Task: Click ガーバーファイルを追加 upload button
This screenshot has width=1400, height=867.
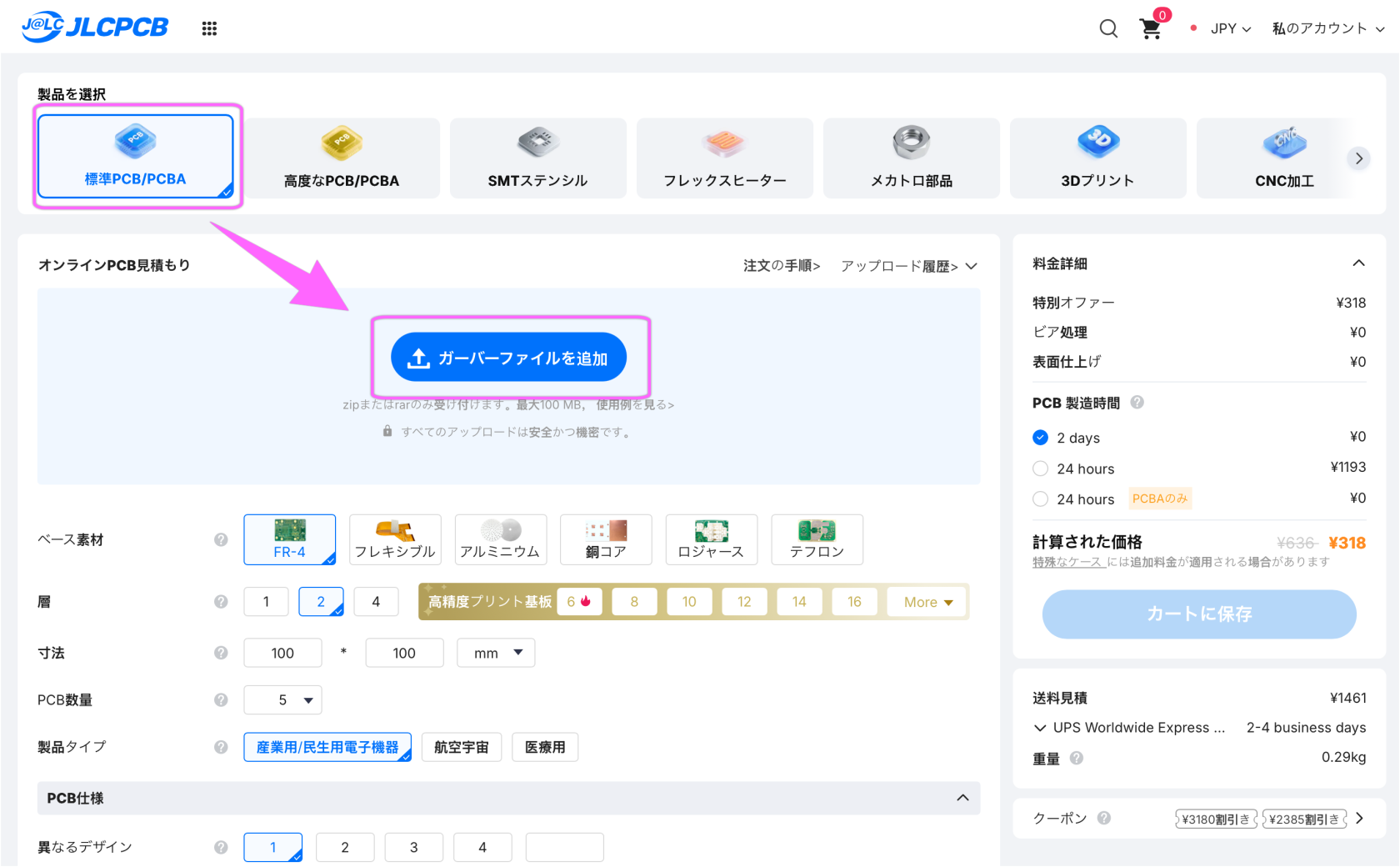Action: pos(508,358)
